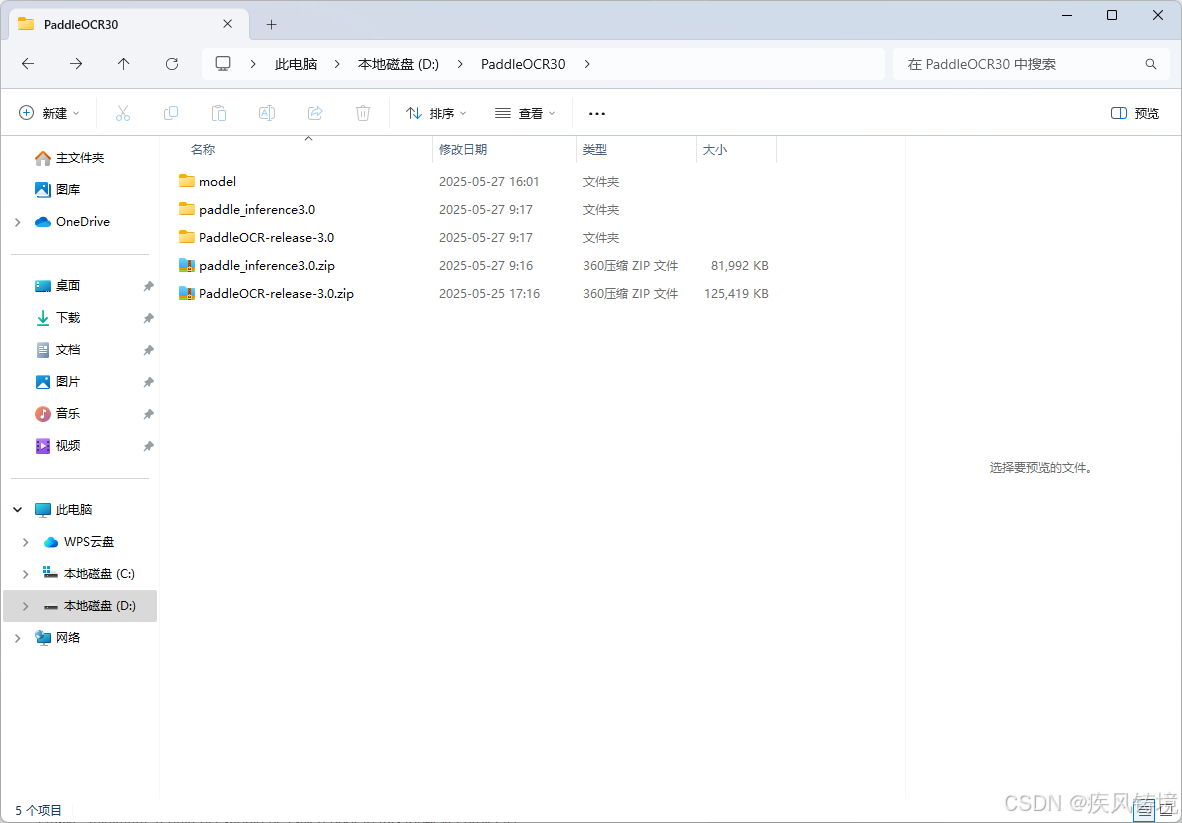Expand the WPS云盘 tree node

click(26, 542)
